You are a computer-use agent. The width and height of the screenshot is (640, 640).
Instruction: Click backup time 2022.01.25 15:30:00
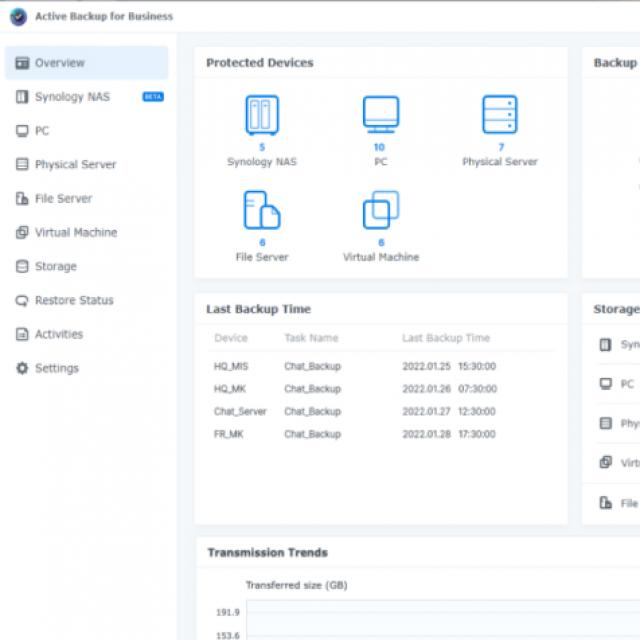coord(449,366)
